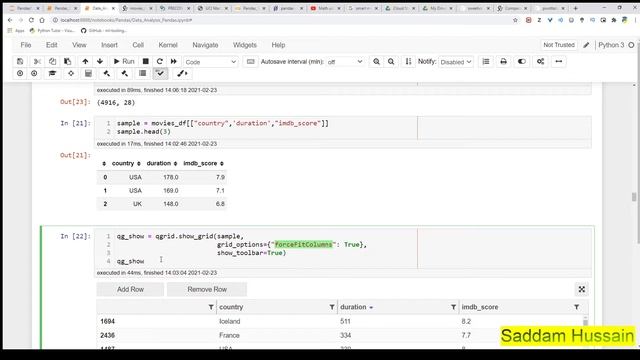Save notebook using the floppy disk icon
The image size is (640, 360).
(x=20, y=61)
